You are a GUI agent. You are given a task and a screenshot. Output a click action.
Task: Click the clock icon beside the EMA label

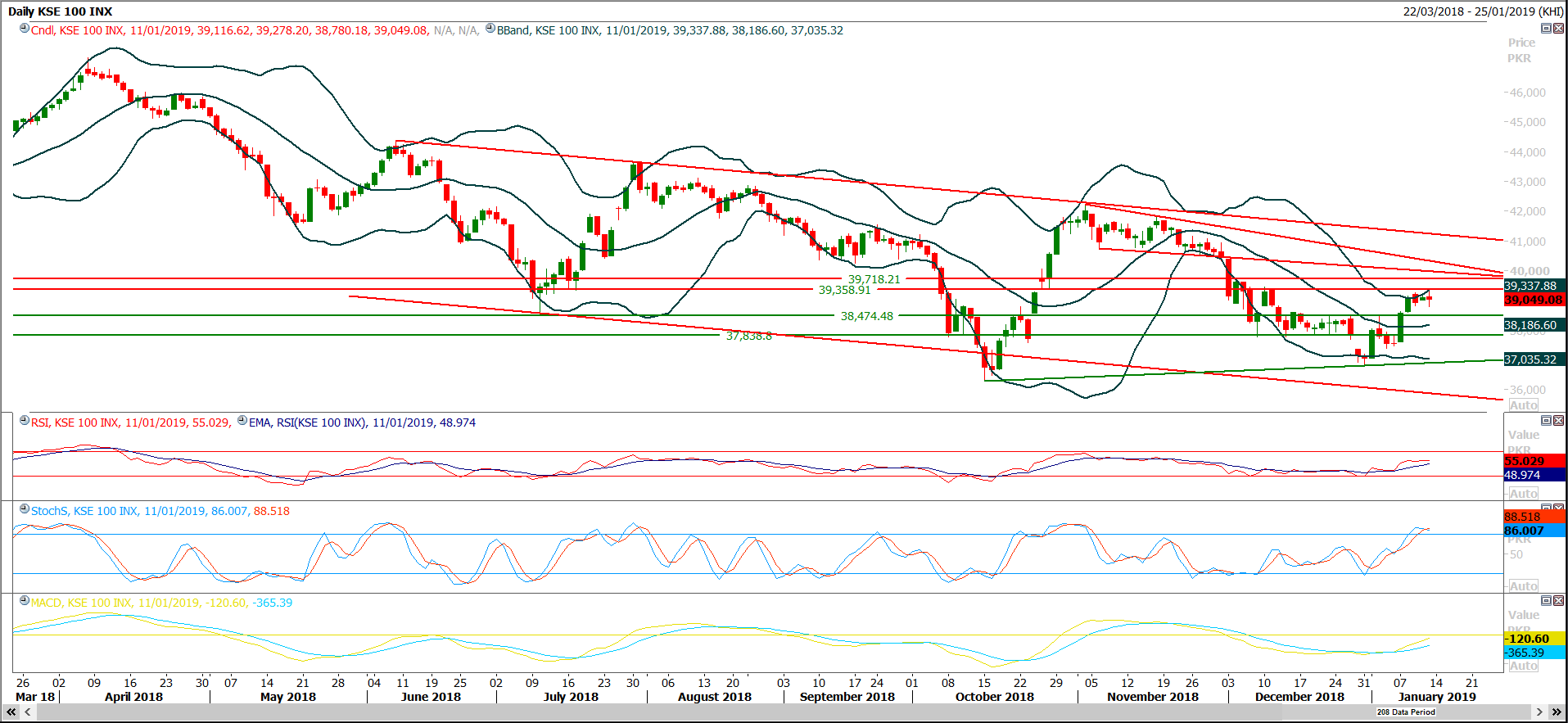[242, 421]
